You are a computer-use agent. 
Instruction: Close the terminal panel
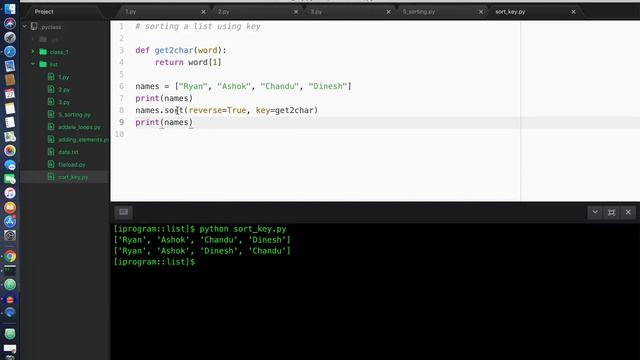pyautogui.click(x=628, y=212)
